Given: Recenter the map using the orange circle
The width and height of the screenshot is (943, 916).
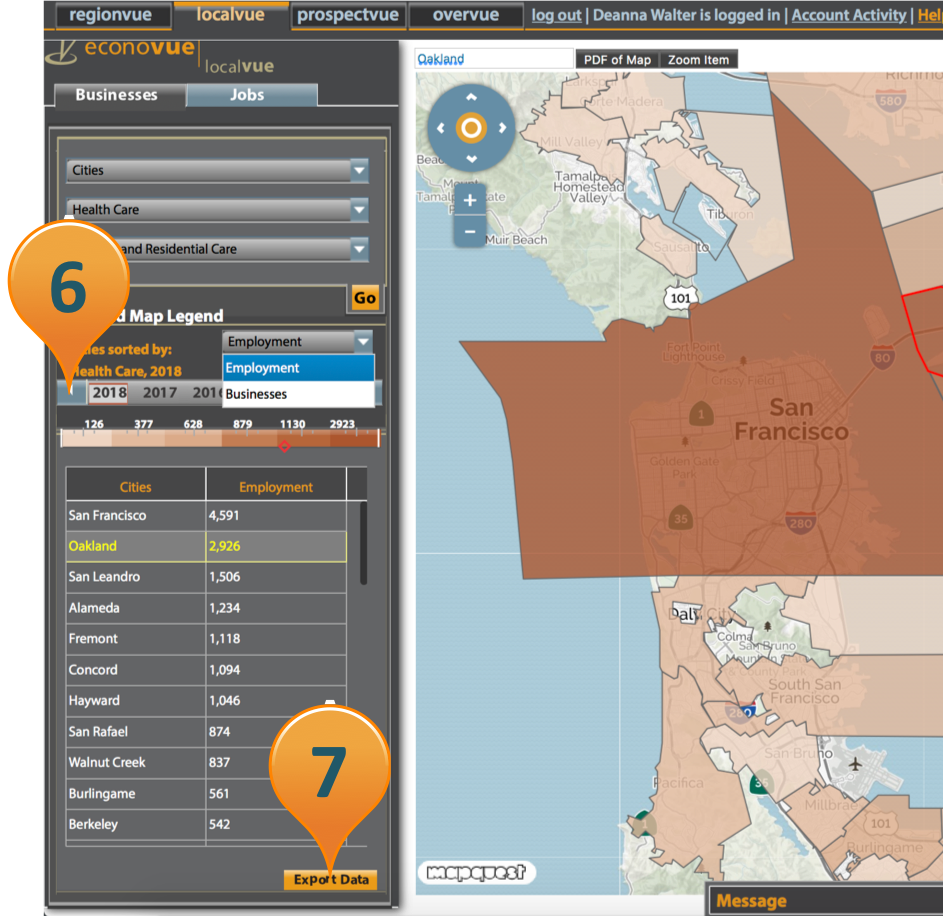Looking at the screenshot, I should coord(472,128).
